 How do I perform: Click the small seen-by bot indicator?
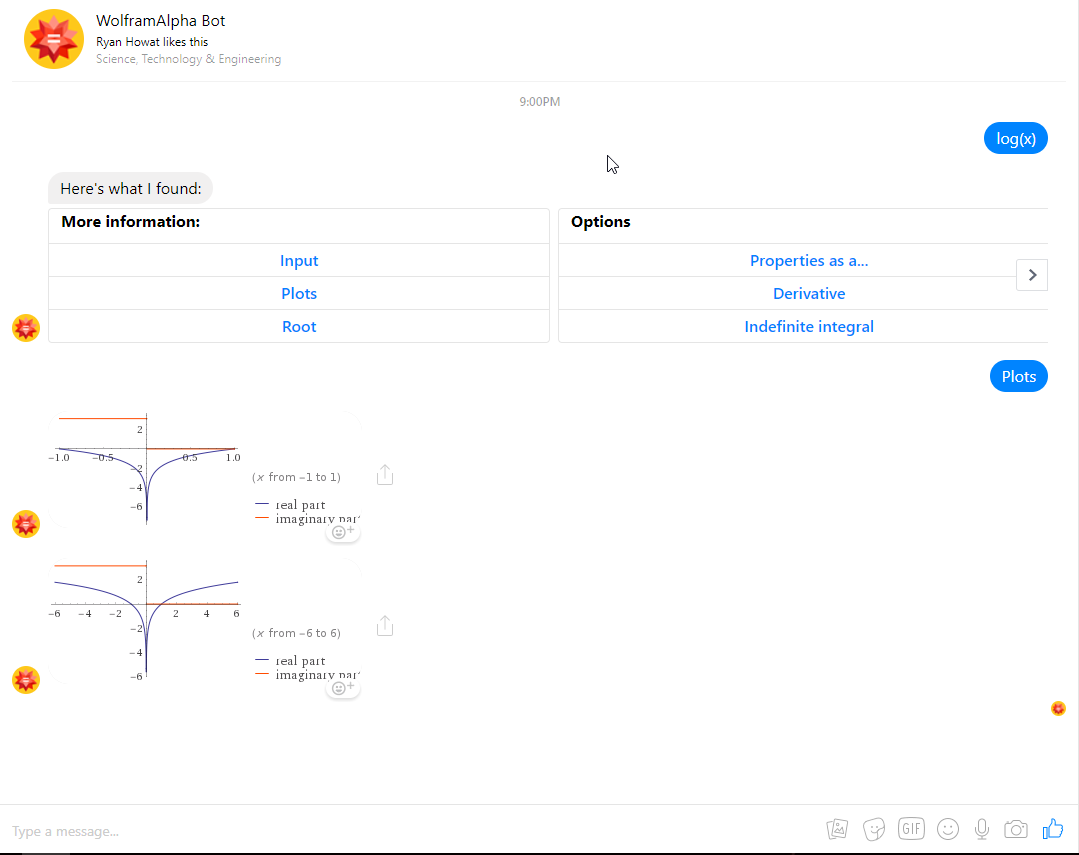[x=1058, y=708]
